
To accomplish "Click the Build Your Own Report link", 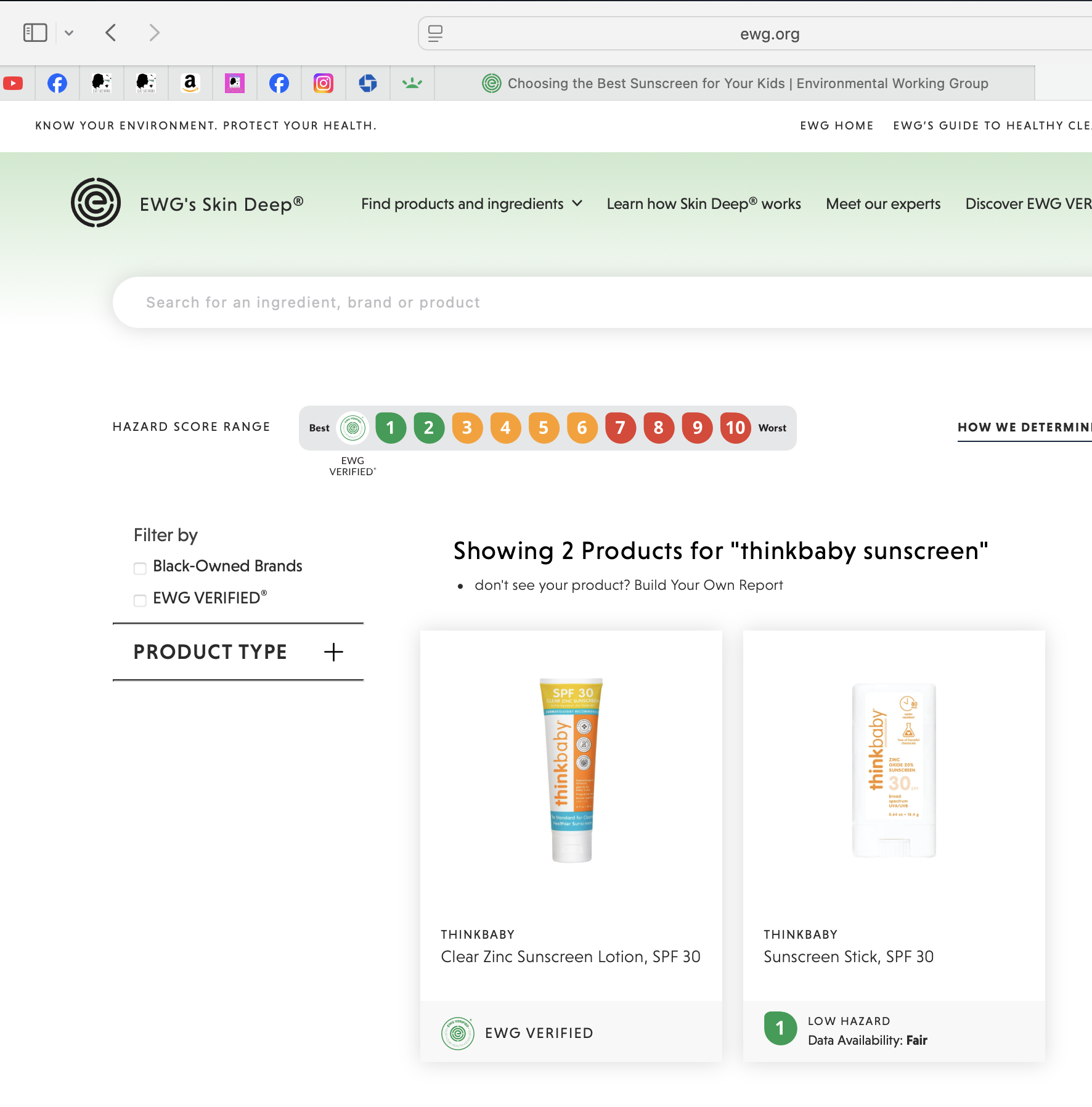I will point(708,585).
